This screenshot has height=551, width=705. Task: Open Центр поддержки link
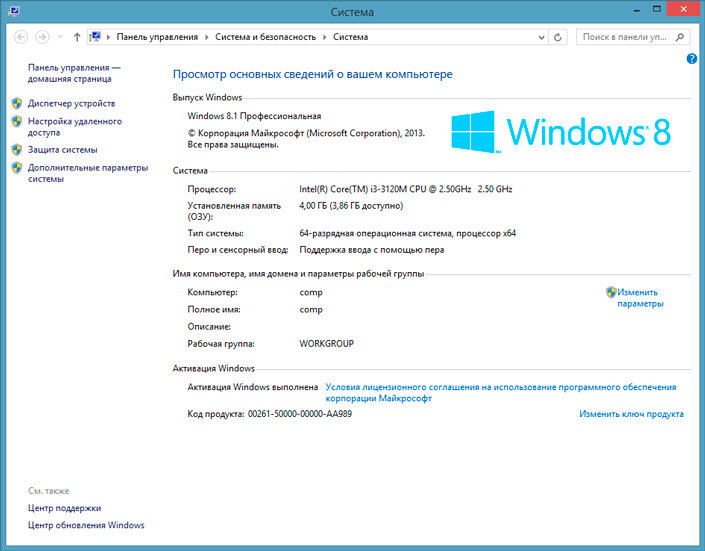pyautogui.click(x=64, y=508)
